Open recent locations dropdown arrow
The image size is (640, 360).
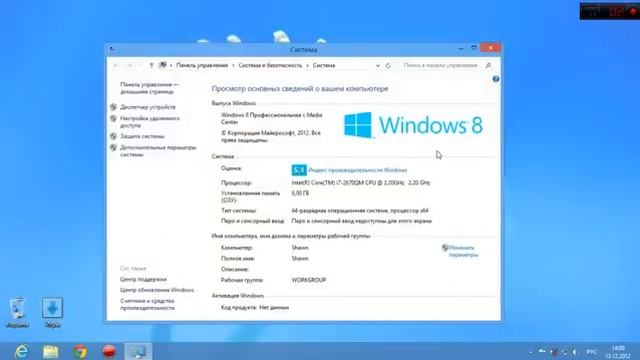pos(140,65)
